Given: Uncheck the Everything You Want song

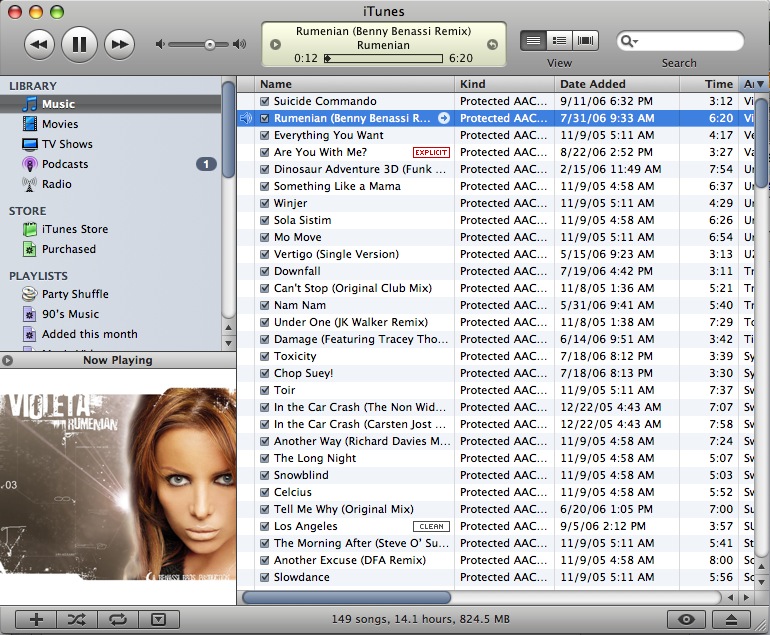Looking at the screenshot, I should tap(265, 136).
